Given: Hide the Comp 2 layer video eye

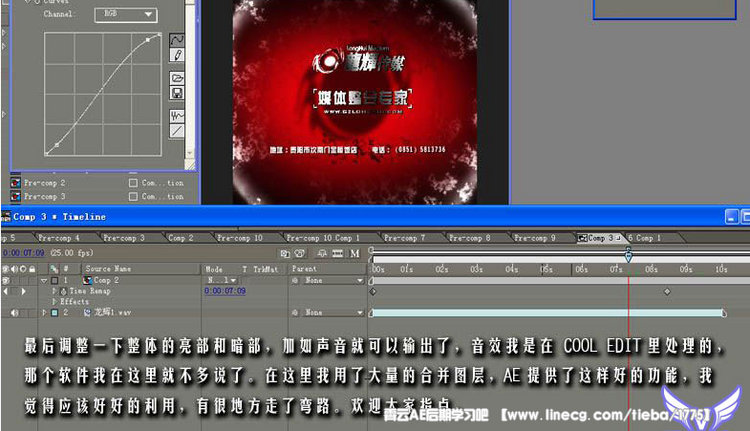Looking at the screenshot, I should [x=5, y=280].
